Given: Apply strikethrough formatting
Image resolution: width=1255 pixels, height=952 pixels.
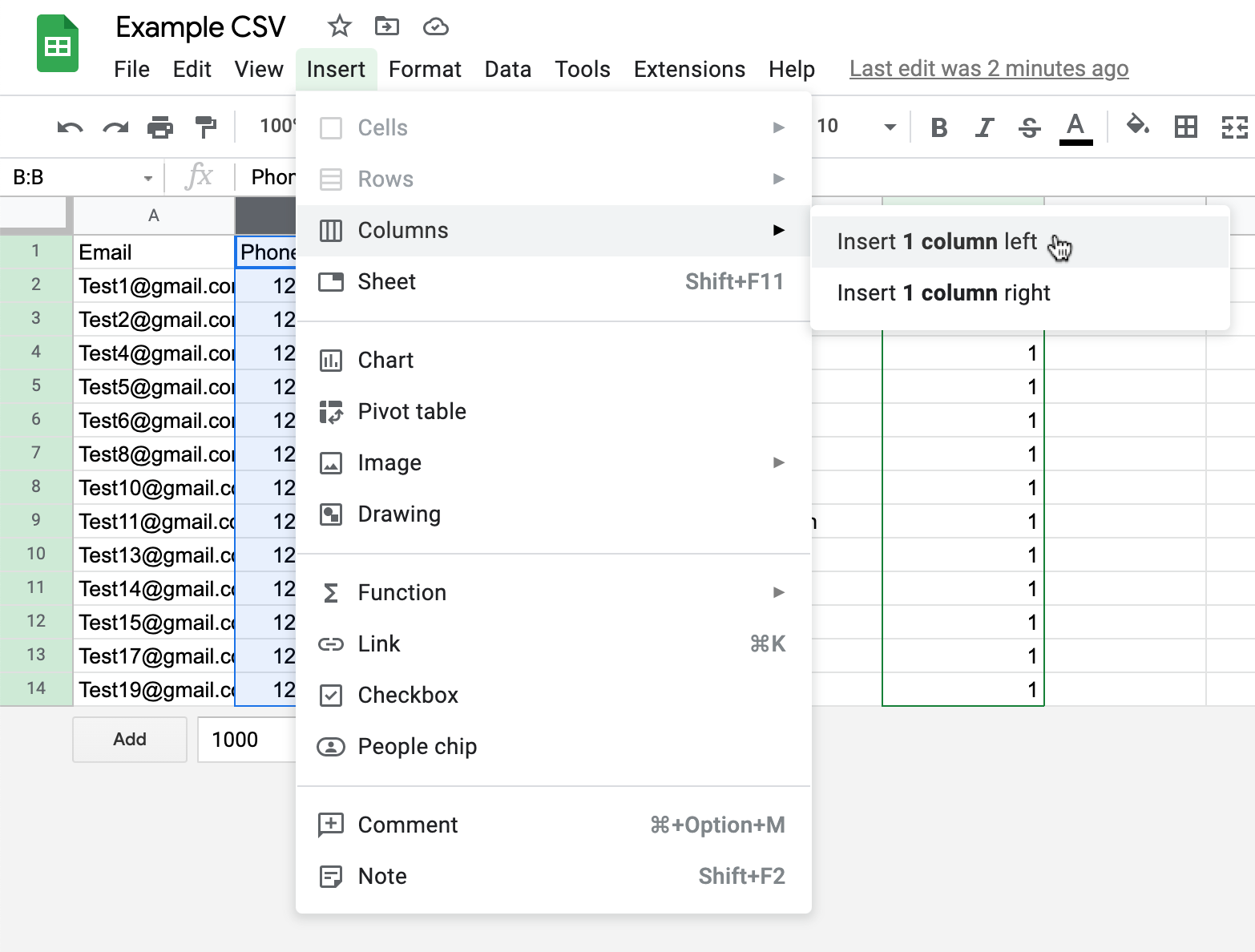Looking at the screenshot, I should tap(1028, 126).
